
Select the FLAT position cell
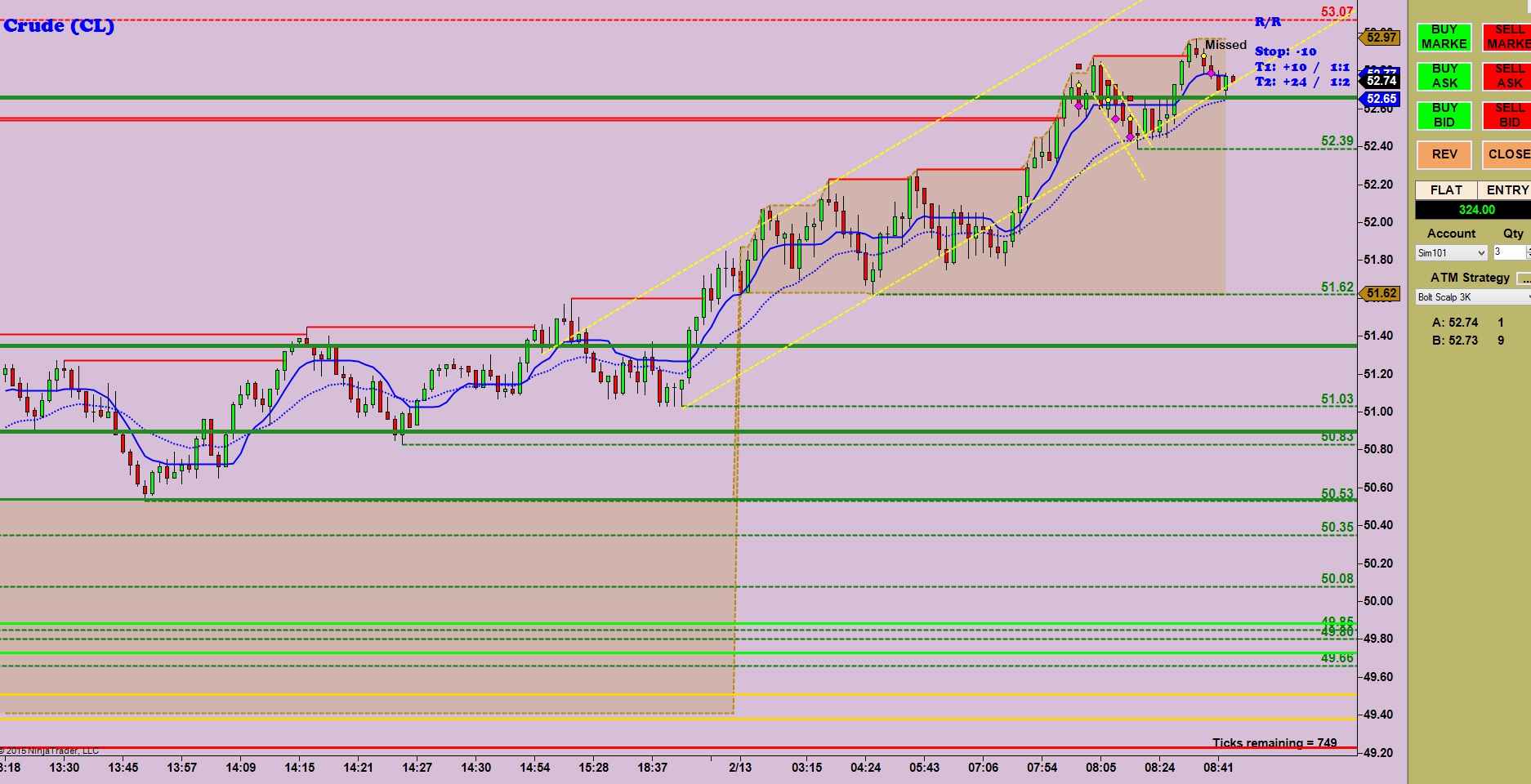point(1446,190)
